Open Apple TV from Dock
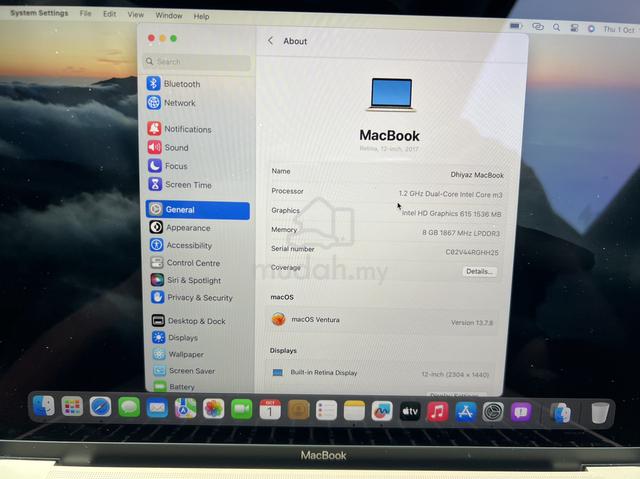 click(410, 411)
